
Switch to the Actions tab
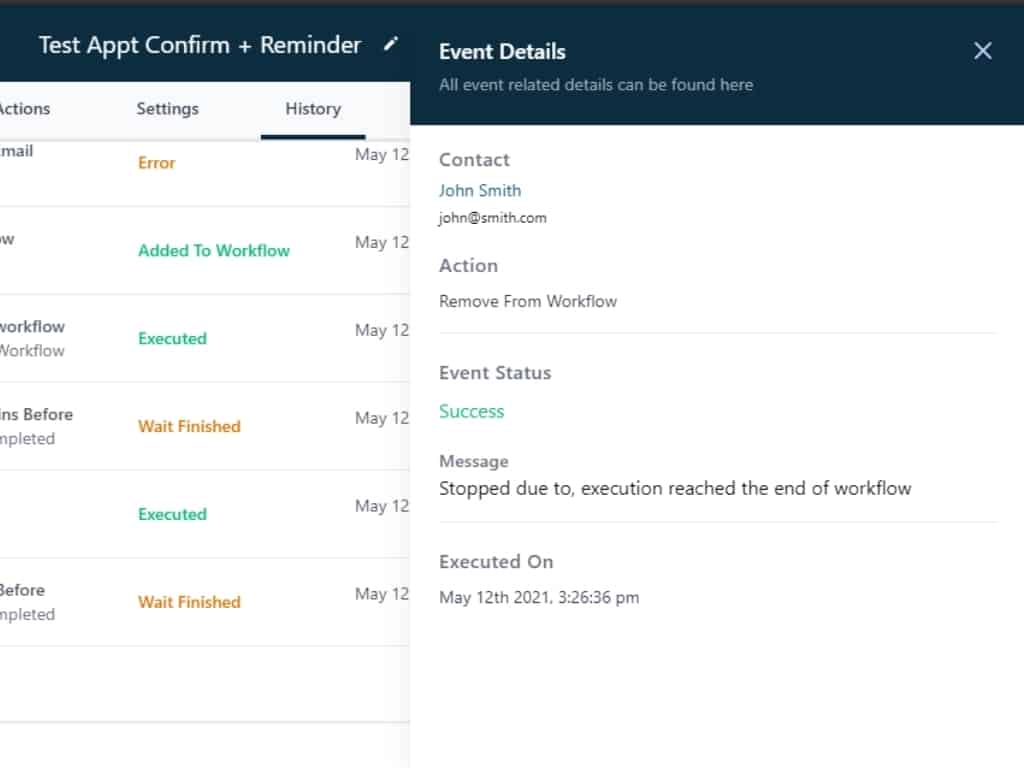[24, 109]
